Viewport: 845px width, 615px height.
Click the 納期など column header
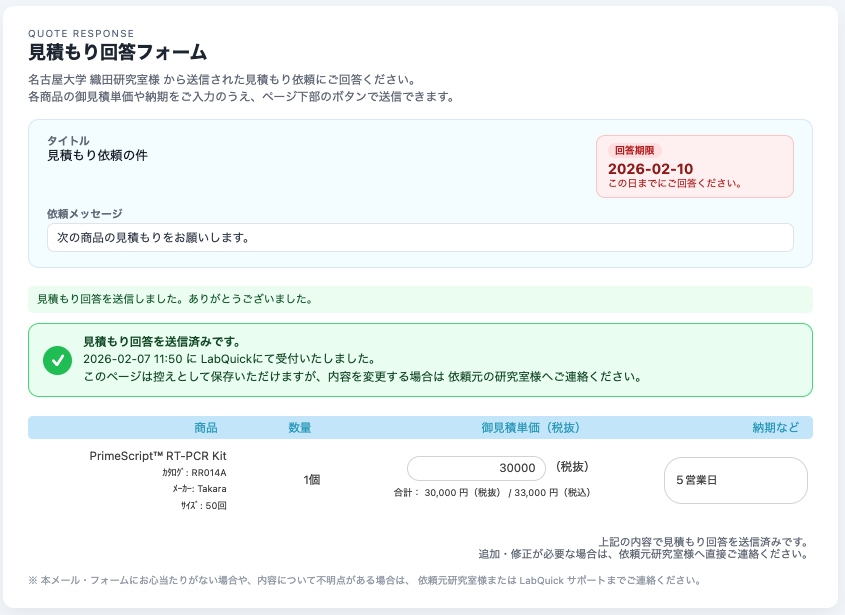(775, 428)
